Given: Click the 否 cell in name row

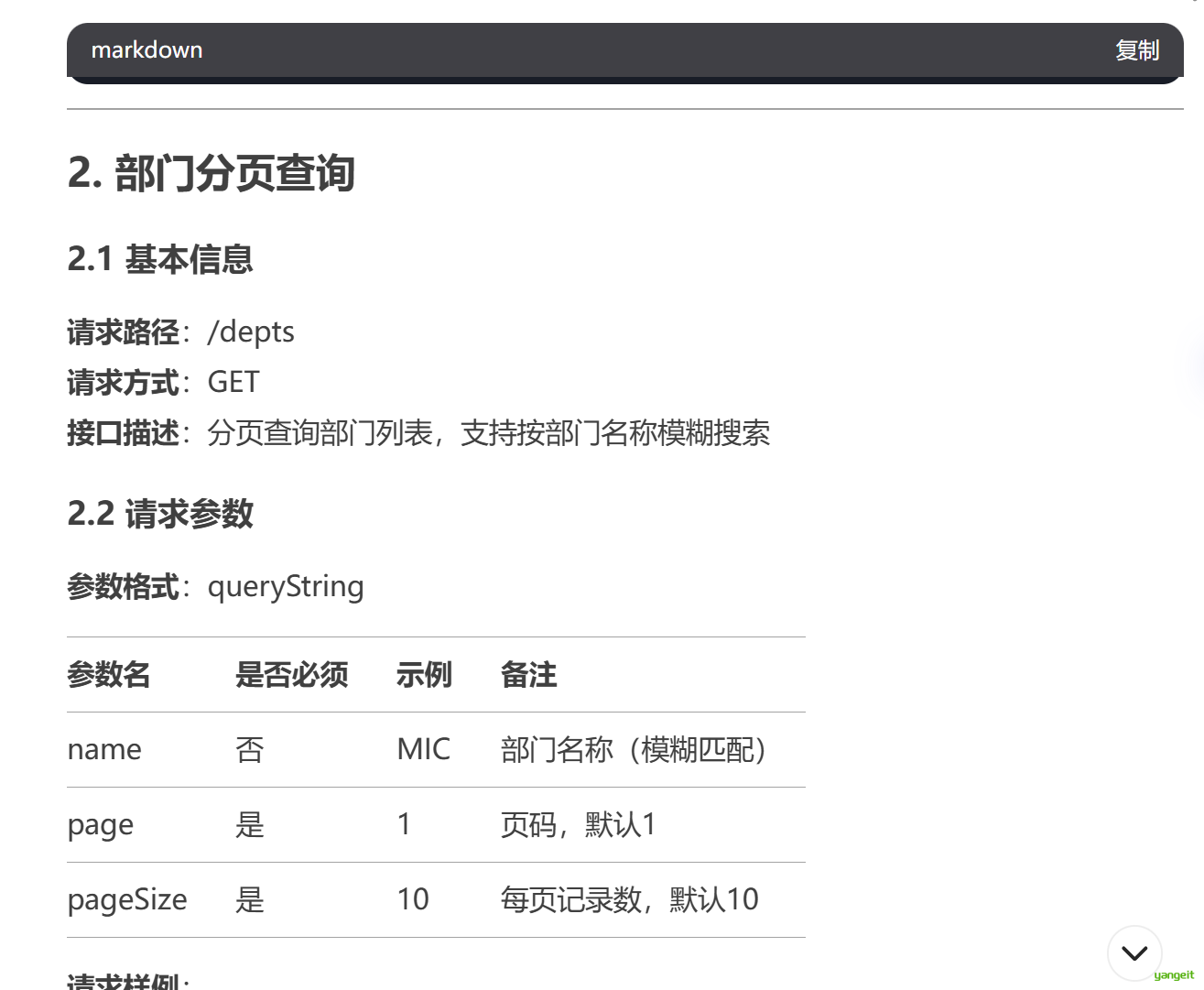Looking at the screenshot, I should 250,750.
